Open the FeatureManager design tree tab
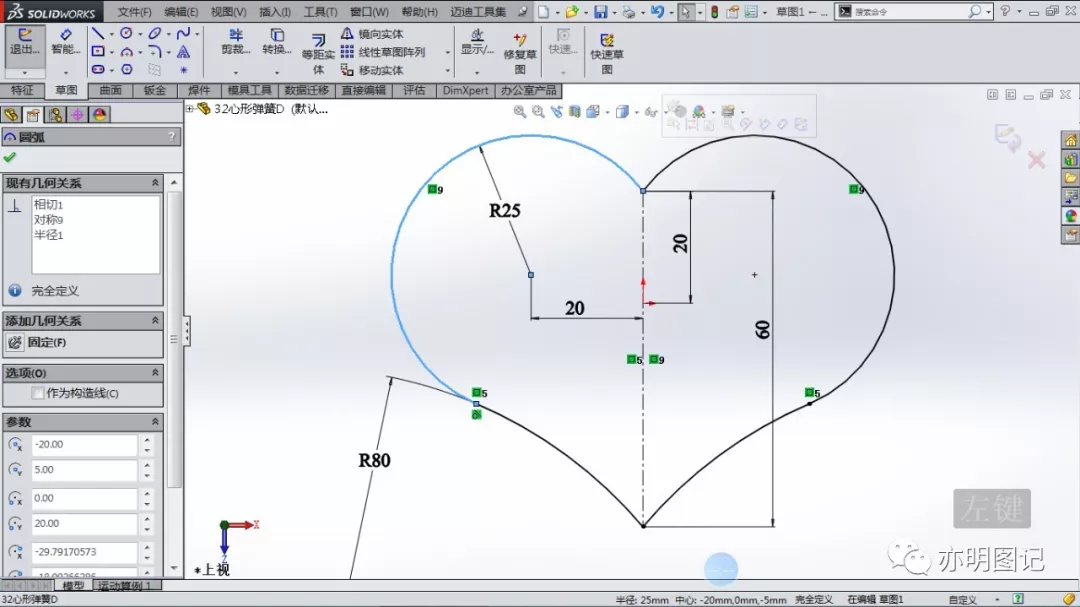Screen dimensions: 1080x607 11,115
